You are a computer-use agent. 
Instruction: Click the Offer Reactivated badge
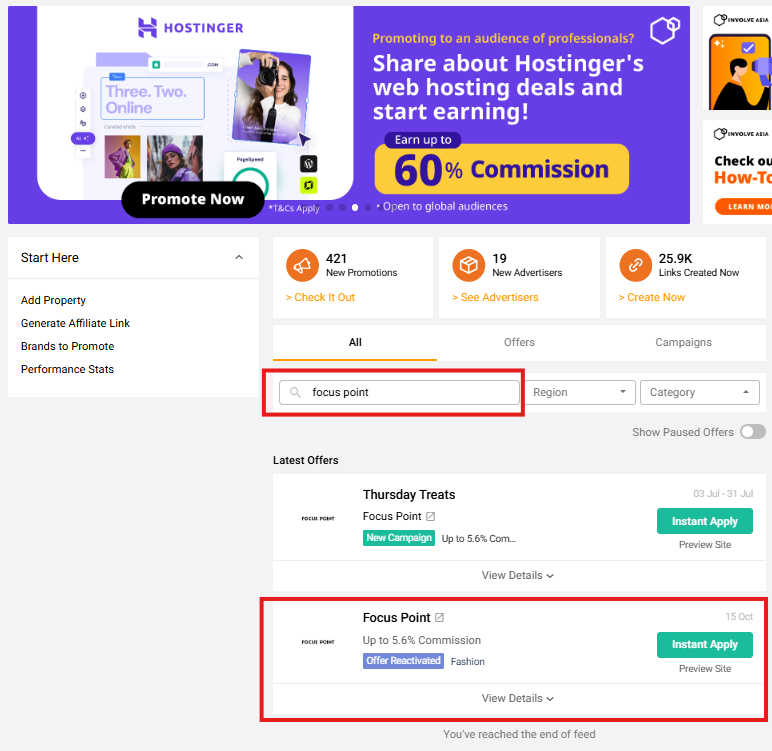(x=403, y=661)
